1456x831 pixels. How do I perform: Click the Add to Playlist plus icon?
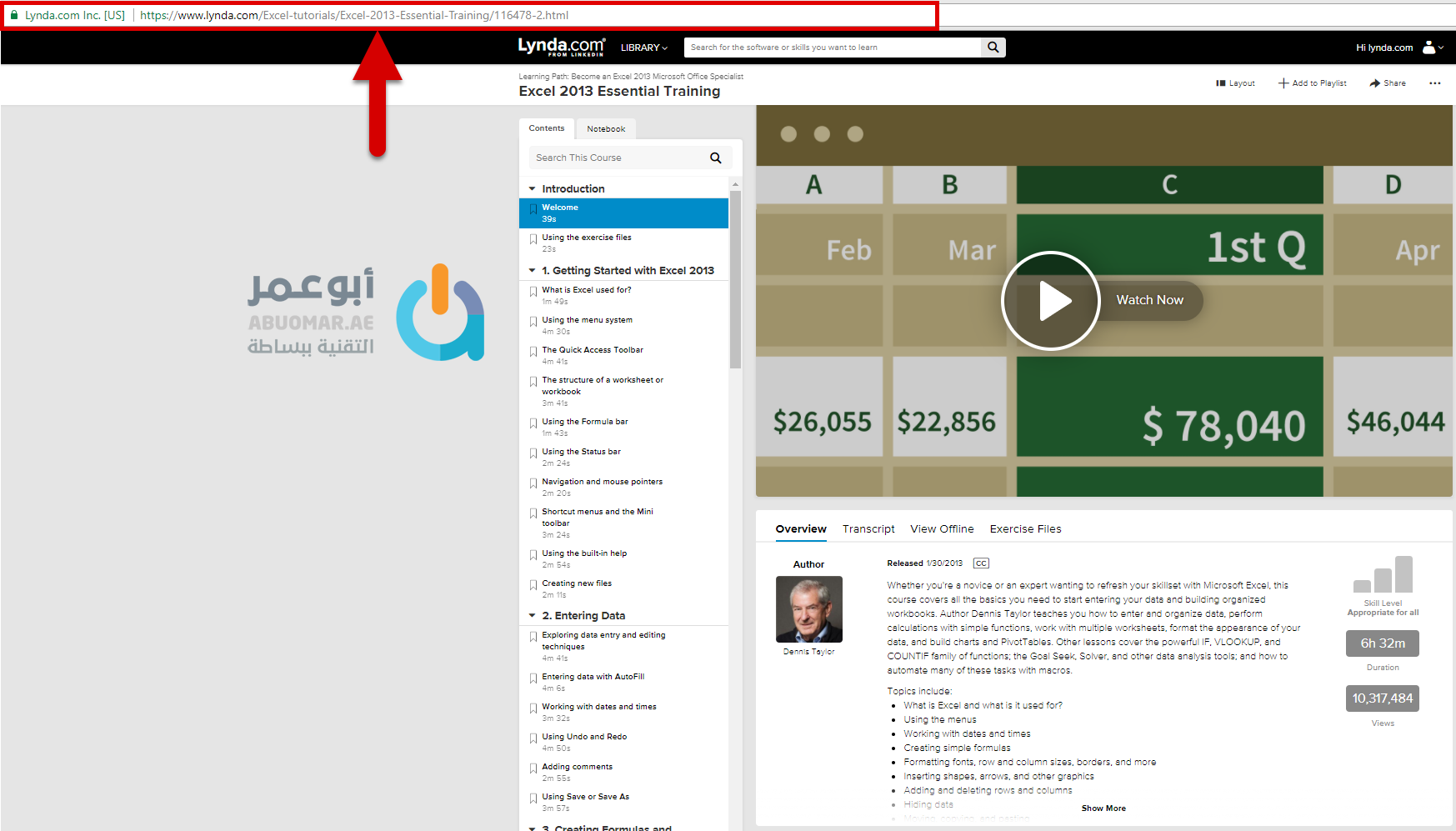(x=1283, y=83)
